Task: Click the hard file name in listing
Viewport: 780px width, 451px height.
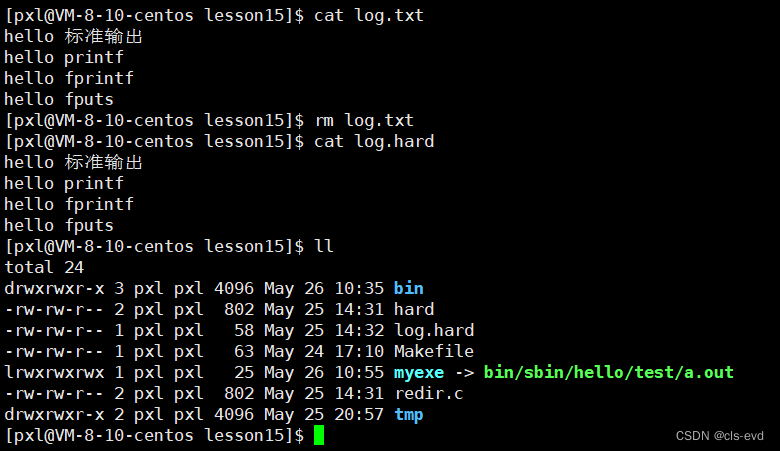Action: [414, 309]
